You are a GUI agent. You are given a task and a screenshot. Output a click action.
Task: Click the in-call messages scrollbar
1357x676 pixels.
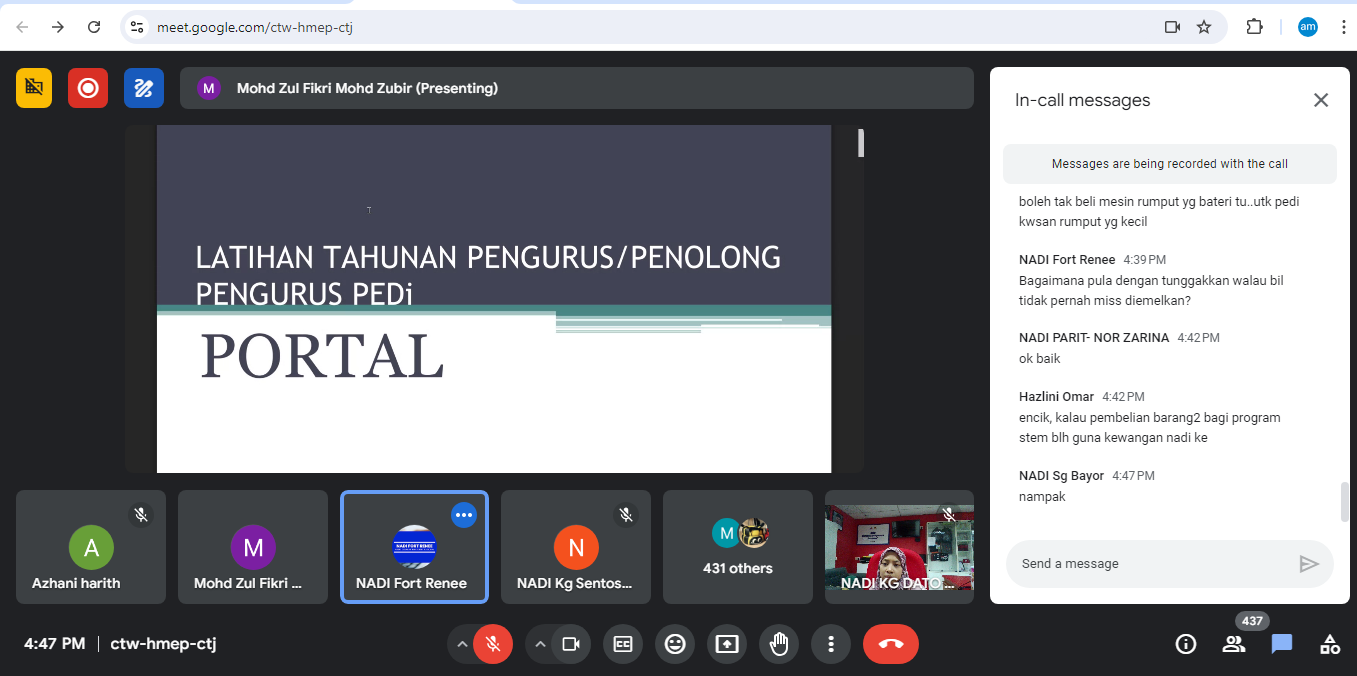click(x=1345, y=502)
